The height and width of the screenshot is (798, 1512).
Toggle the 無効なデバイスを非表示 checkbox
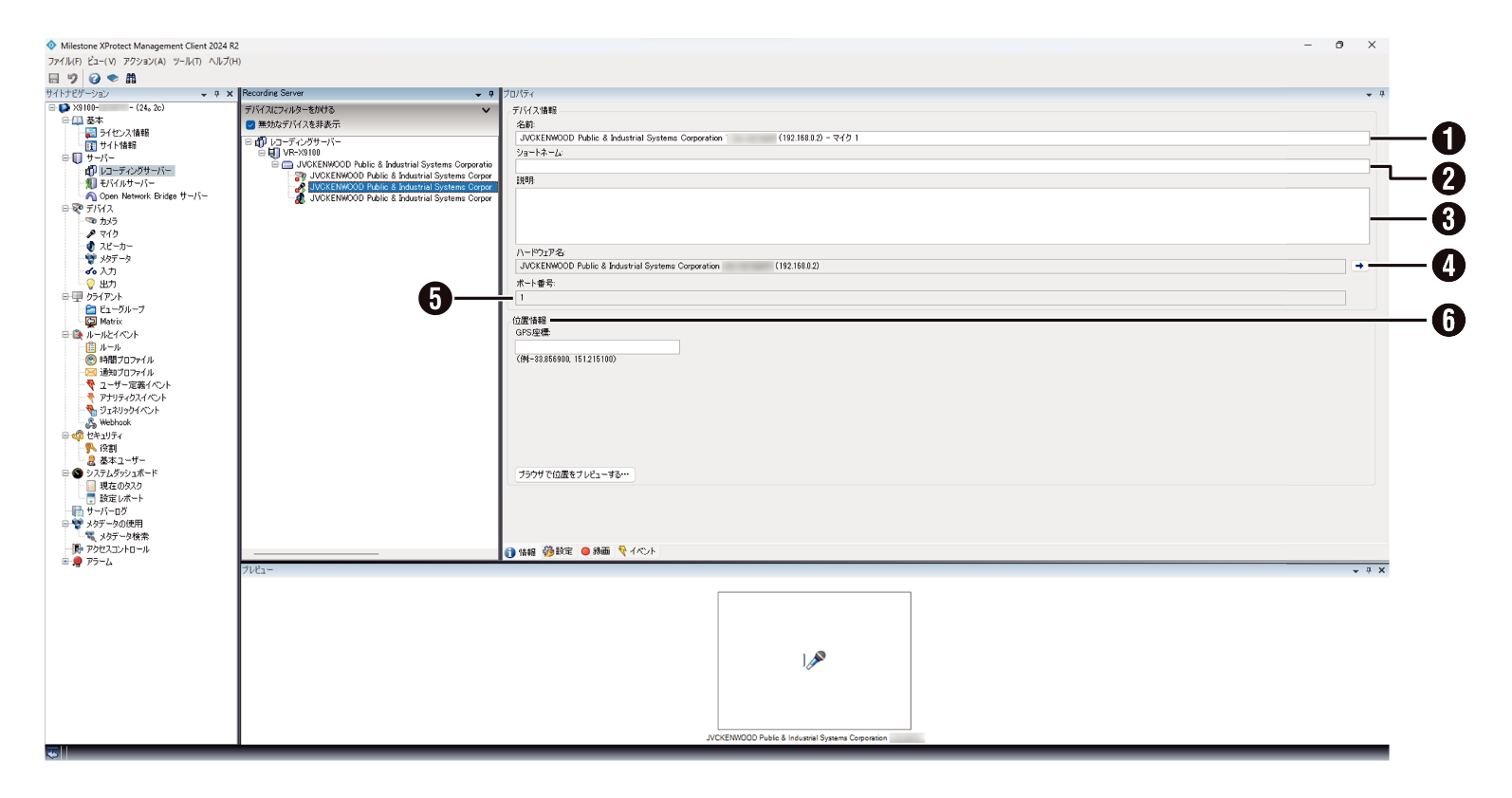coord(250,124)
